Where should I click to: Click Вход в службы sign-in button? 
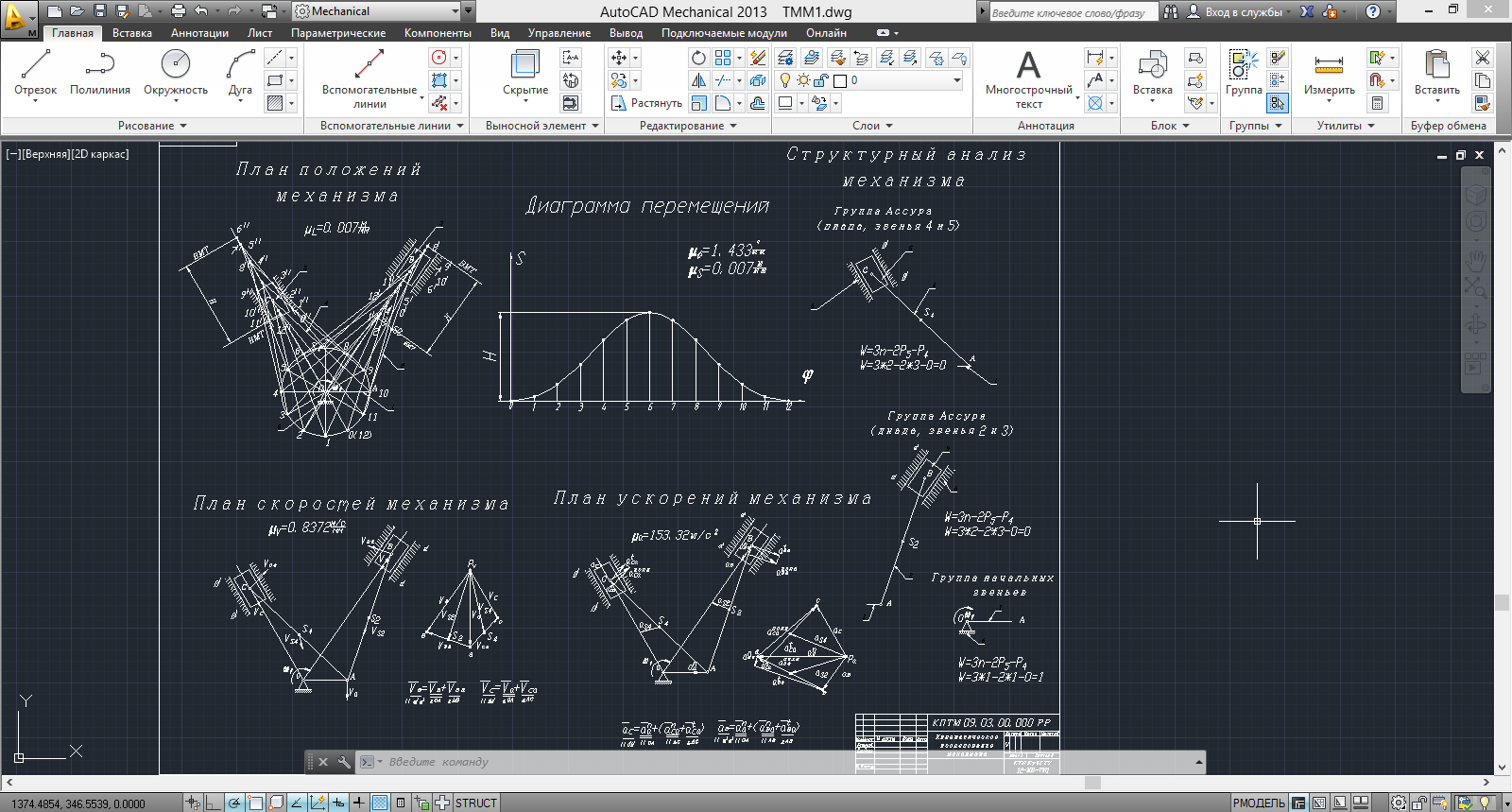point(1240,11)
